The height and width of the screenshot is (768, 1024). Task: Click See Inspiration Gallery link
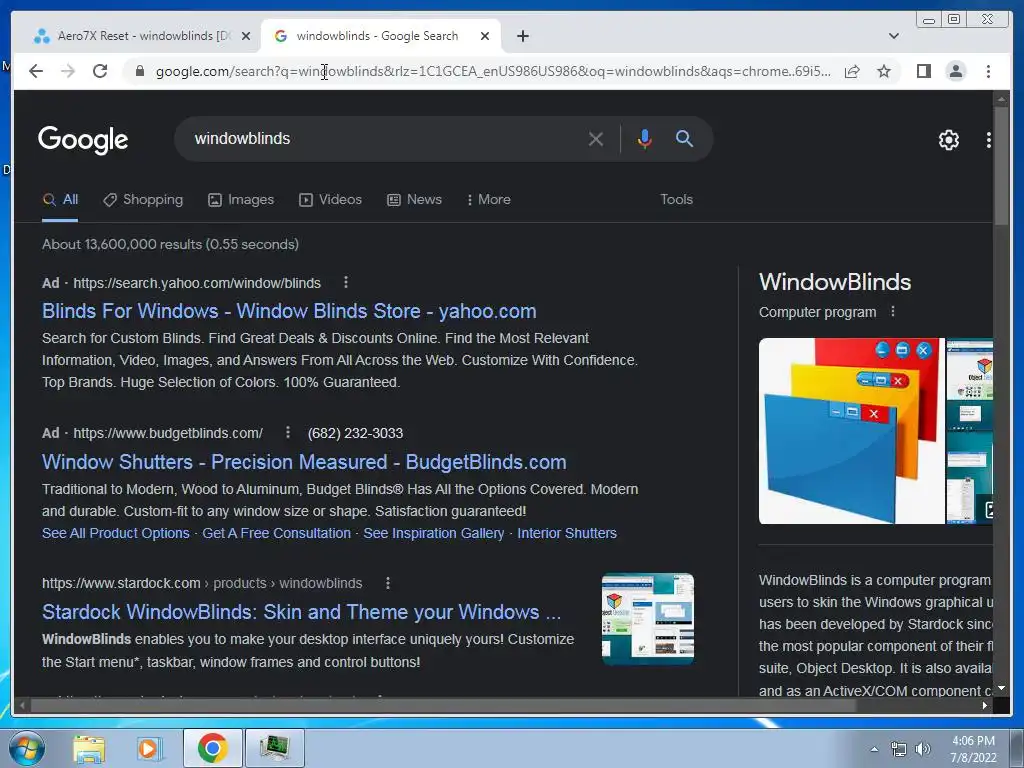point(434,534)
